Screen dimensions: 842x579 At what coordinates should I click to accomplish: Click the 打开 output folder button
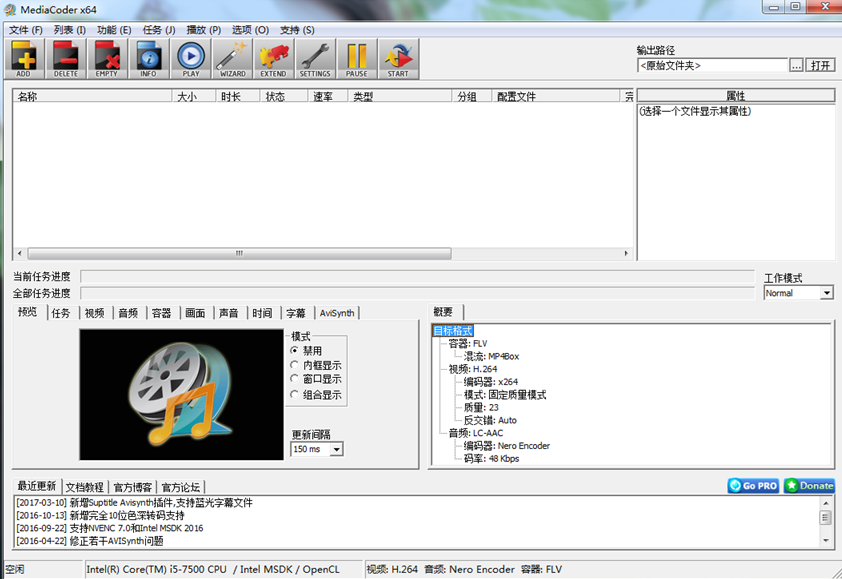point(821,65)
